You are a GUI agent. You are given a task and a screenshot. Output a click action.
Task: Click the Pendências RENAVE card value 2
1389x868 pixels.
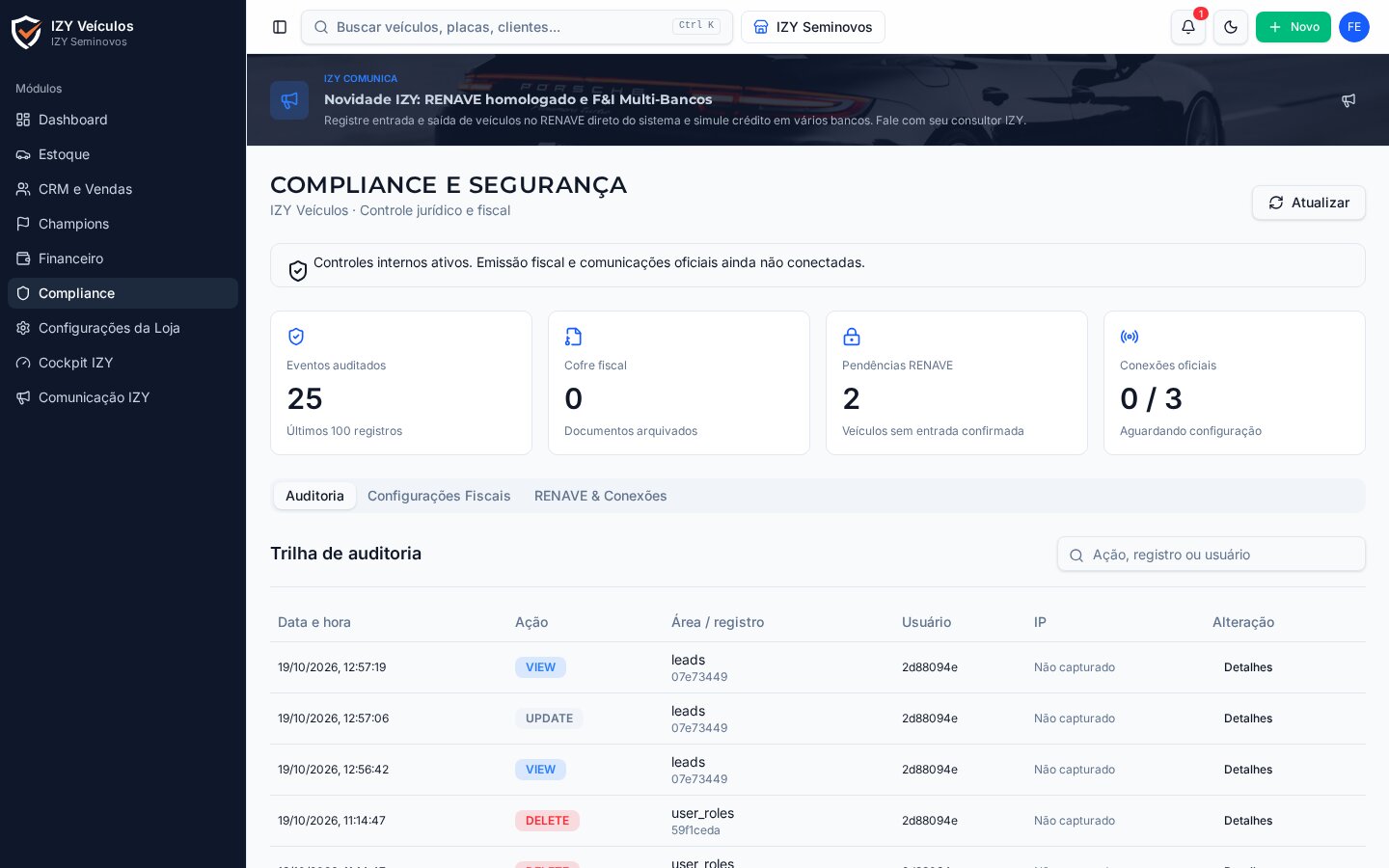(x=851, y=398)
